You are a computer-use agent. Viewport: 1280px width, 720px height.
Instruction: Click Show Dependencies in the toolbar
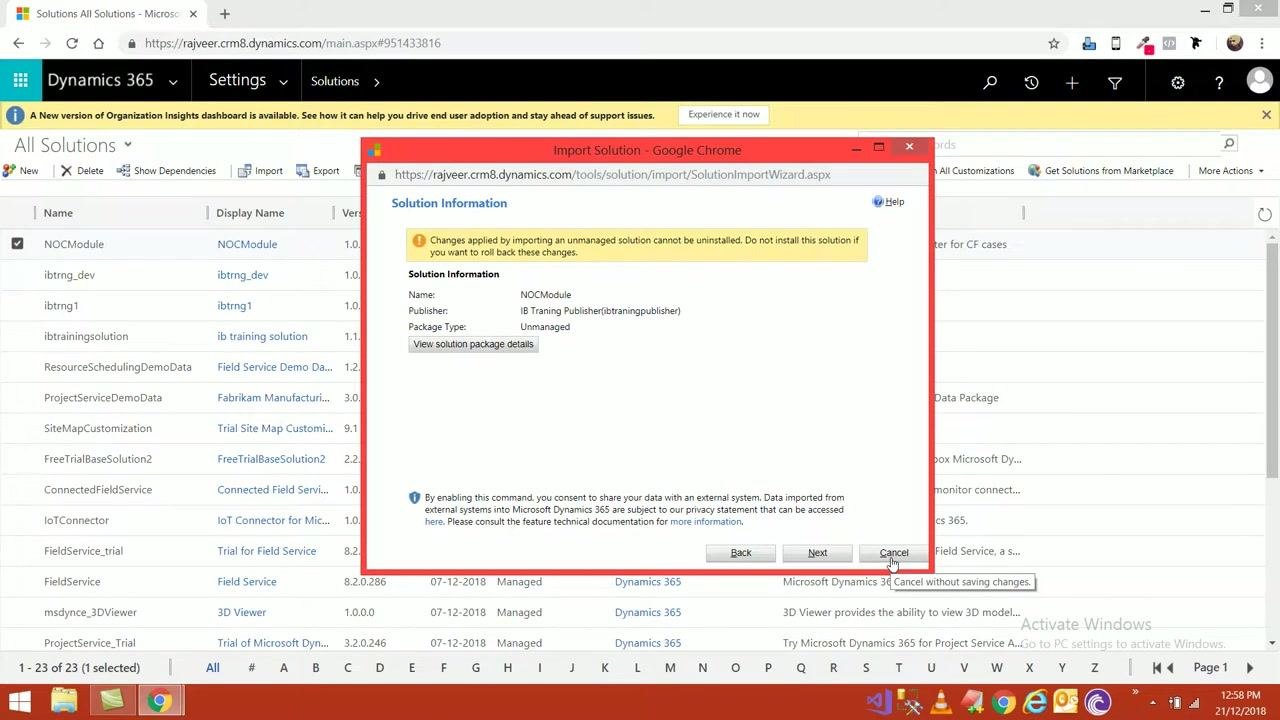166,171
